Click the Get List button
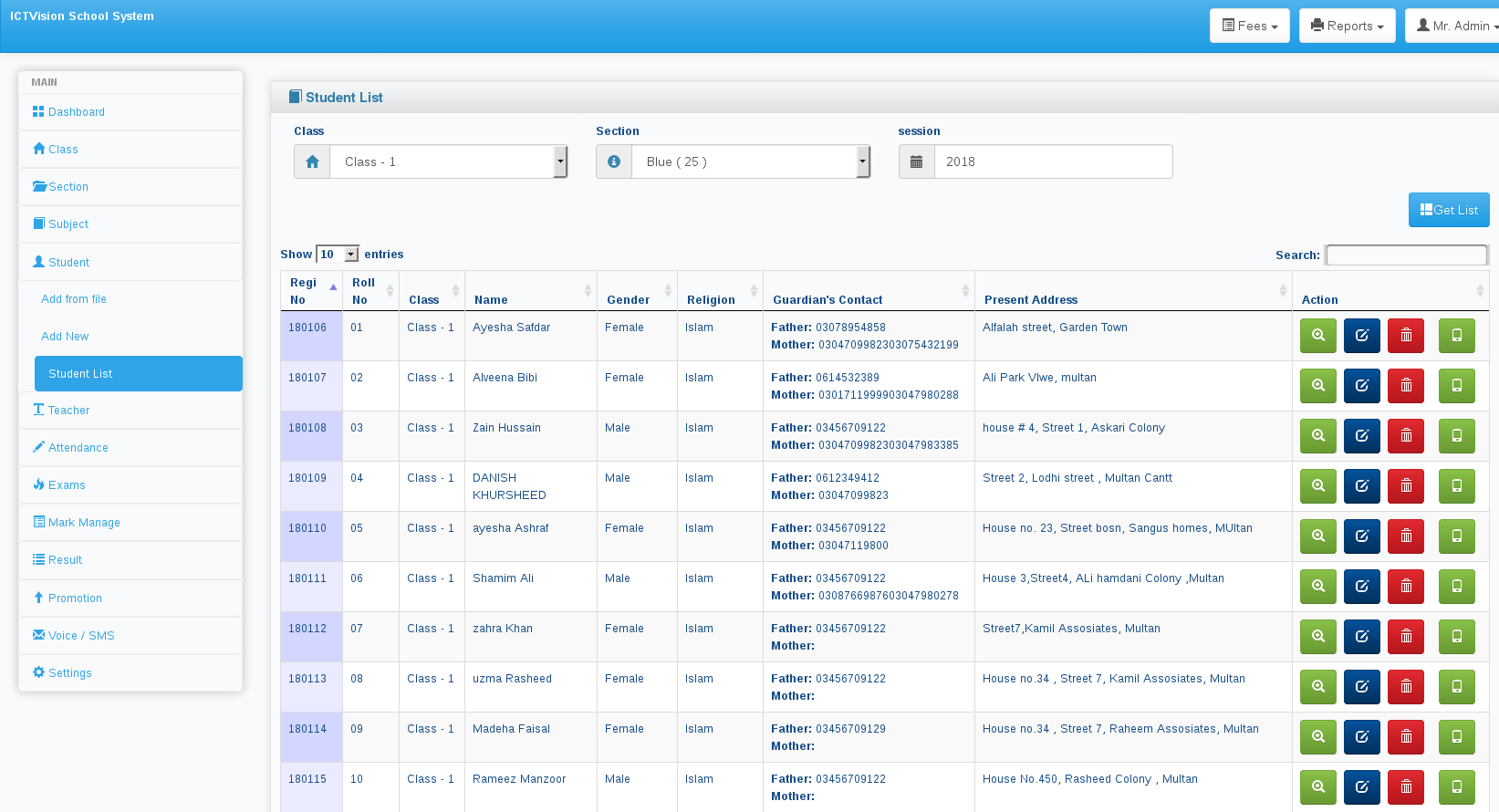Image resolution: width=1499 pixels, height=812 pixels. tap(1449, 210)
